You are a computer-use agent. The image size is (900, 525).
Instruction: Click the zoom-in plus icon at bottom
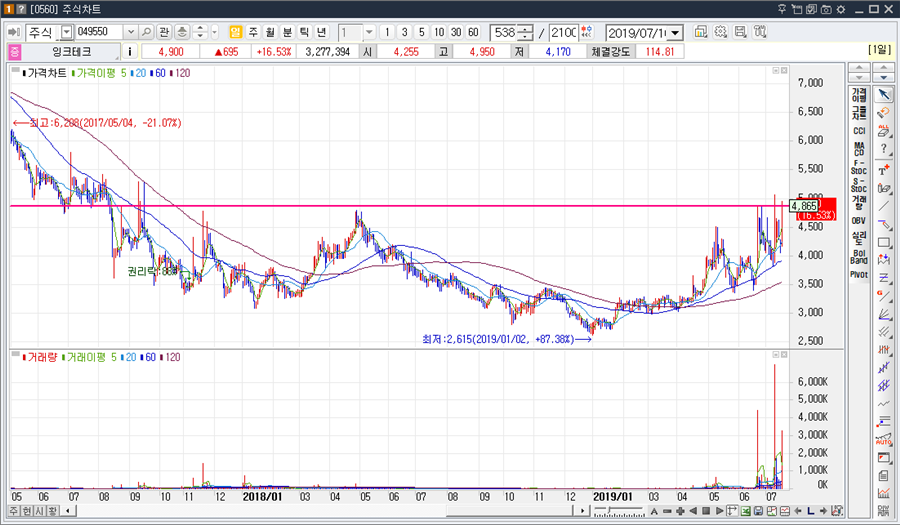680,511
